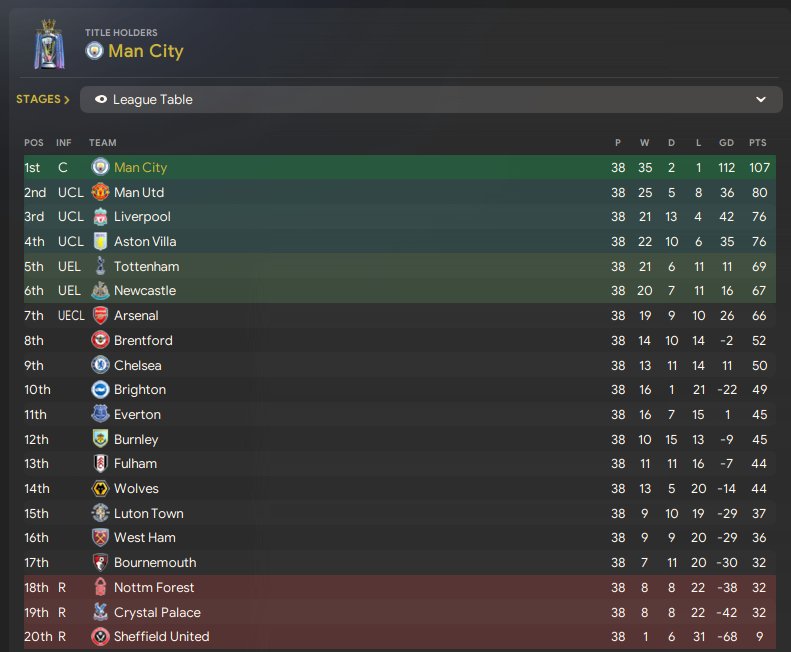Image resolution: width=791 pixels, height=652 pixels.
Task: Sort the table by GD column
Action: tap(727, 143)
